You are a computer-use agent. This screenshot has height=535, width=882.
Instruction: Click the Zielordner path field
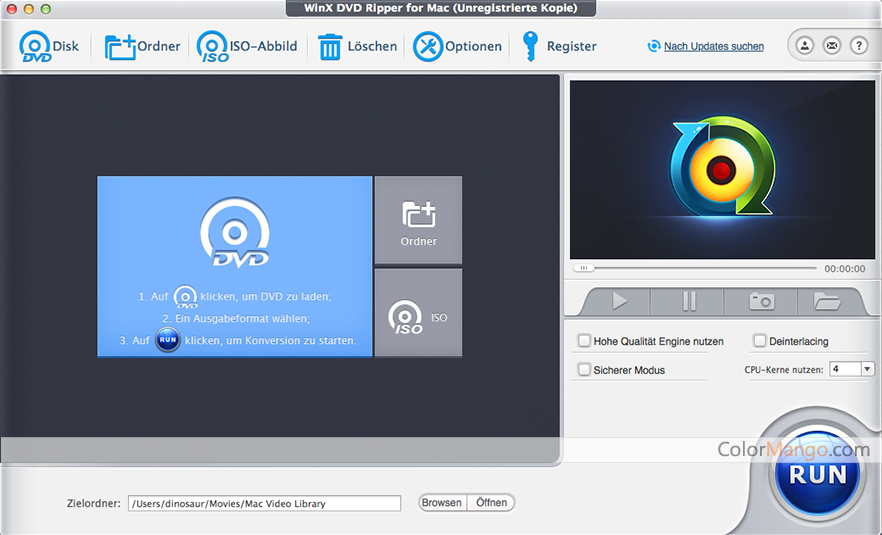click(x=264, y=503)
